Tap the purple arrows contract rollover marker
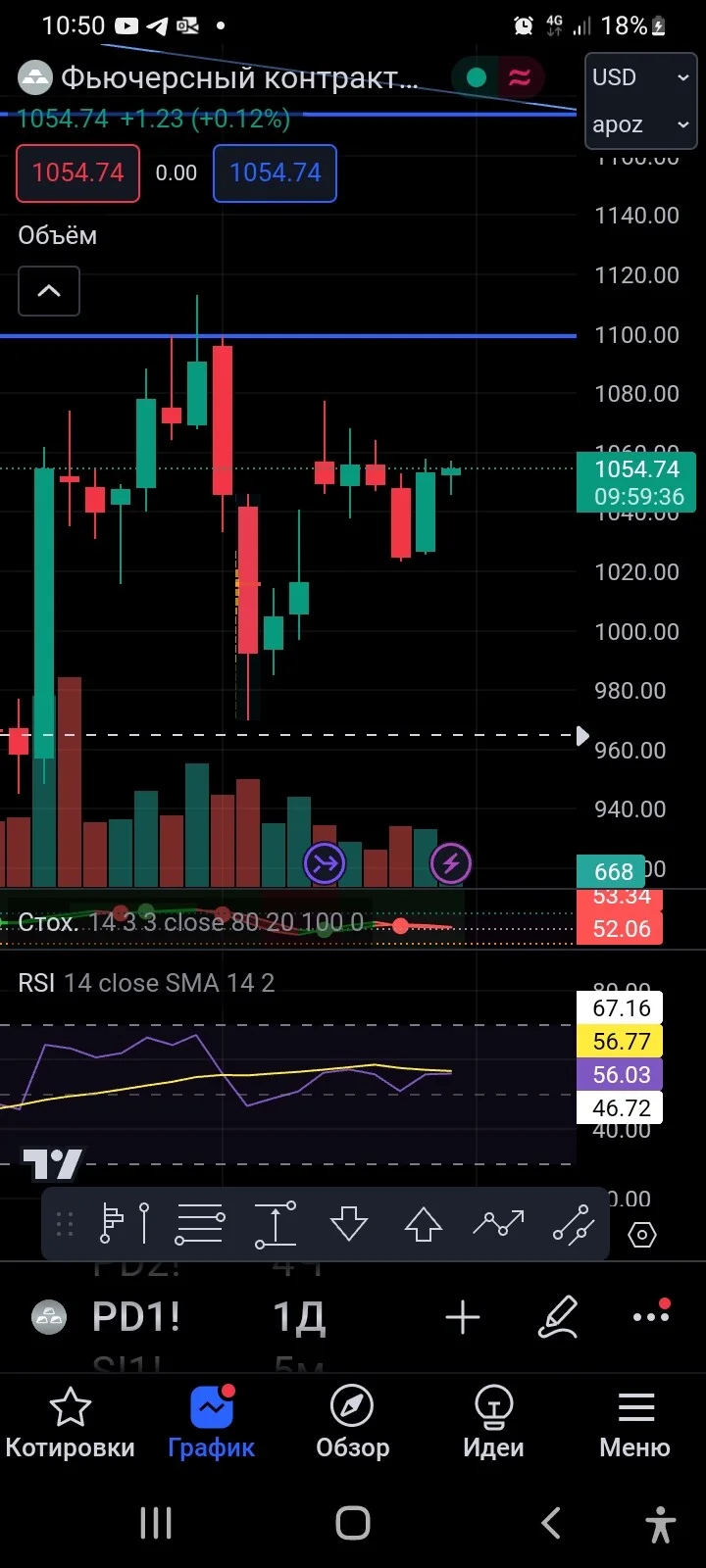 [x=325, y=863]
